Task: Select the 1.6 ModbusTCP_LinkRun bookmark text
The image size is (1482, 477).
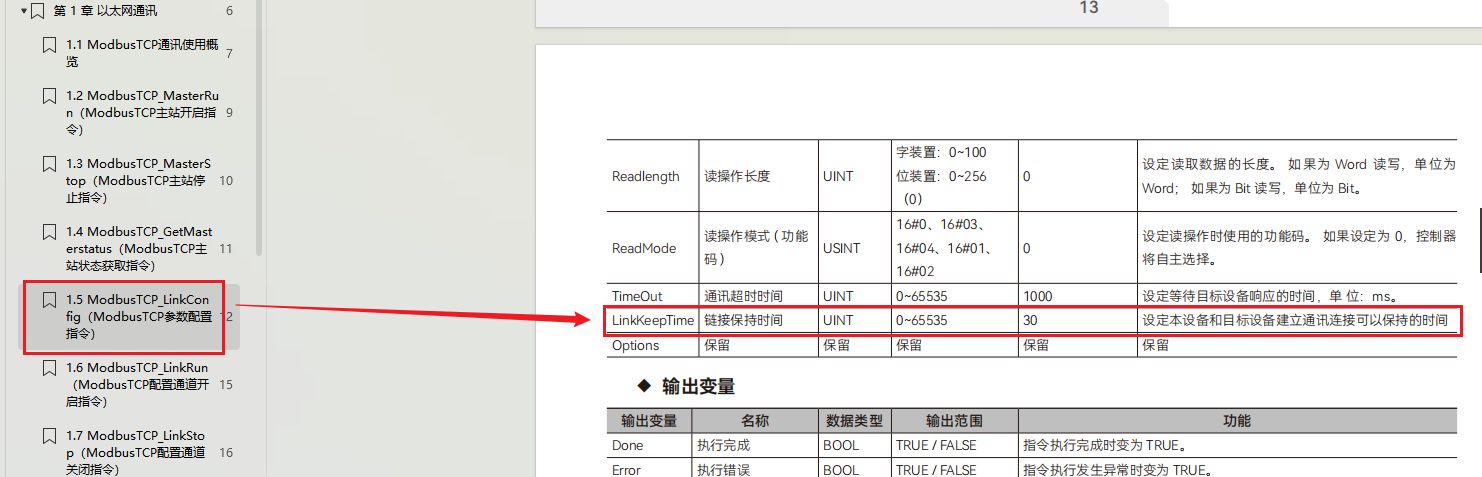Action: click(138, 384)
